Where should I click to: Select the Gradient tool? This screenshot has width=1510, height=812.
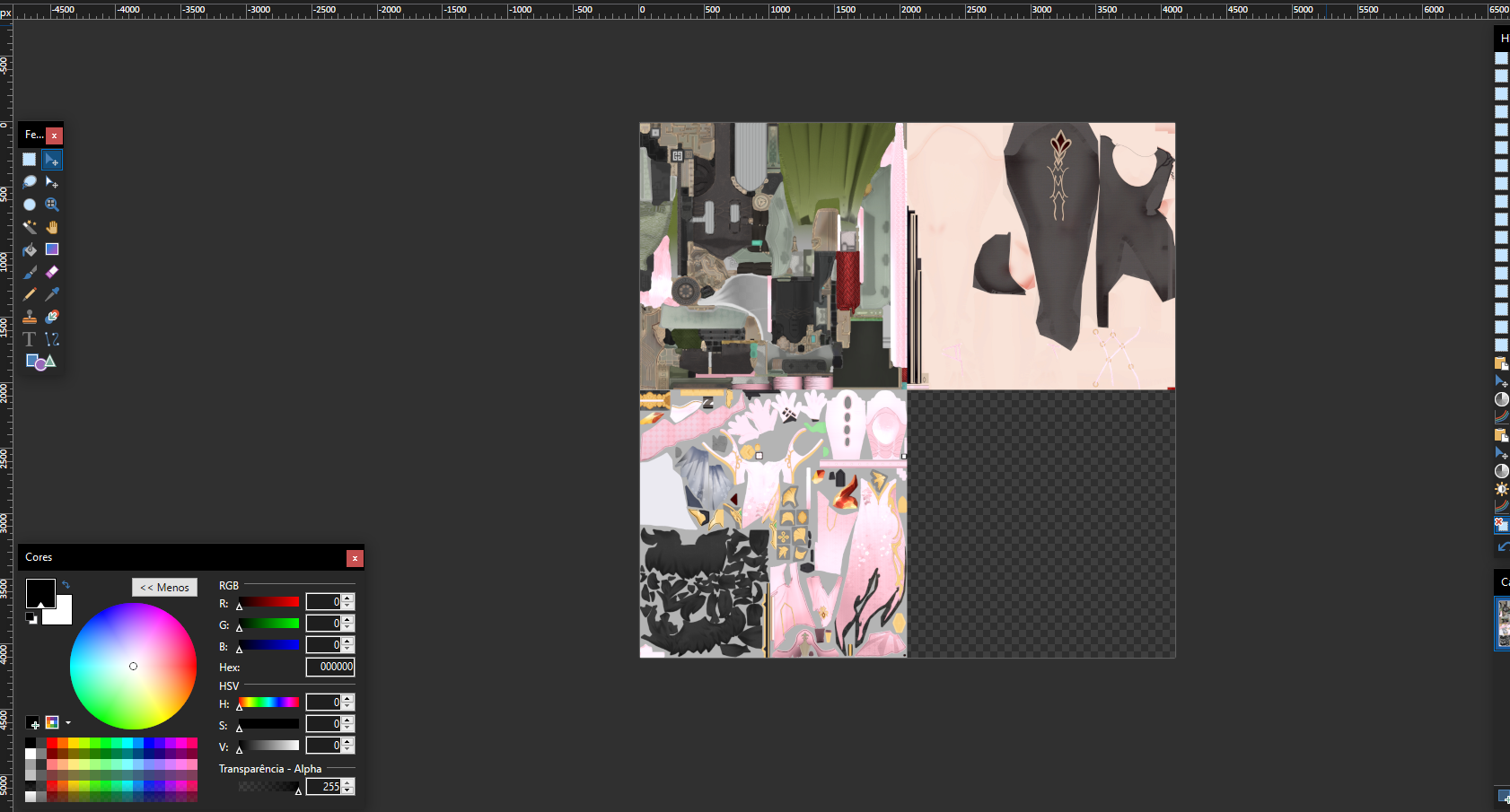[52, 249]
